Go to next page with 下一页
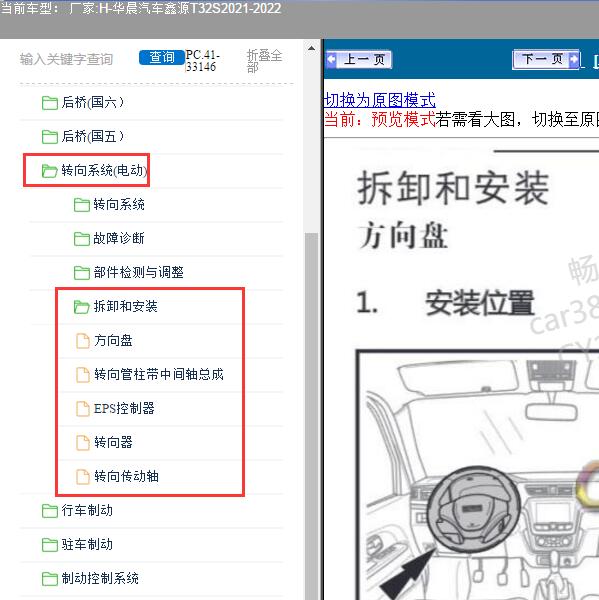The image size is (599, 600). point(546,59)
